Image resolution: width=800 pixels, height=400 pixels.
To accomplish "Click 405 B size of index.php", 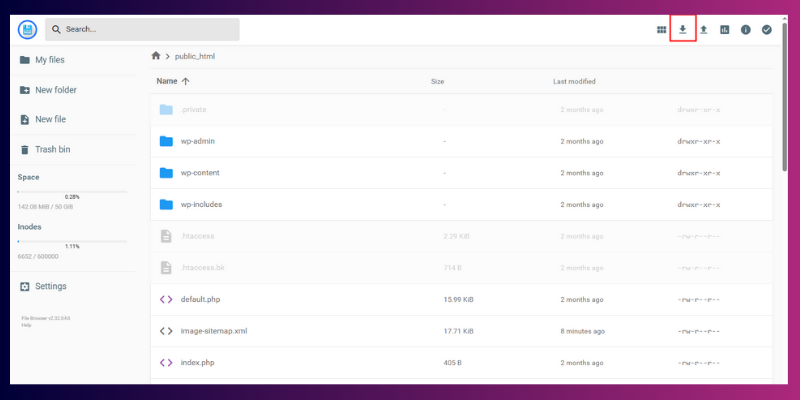I will tap(453, 363).
